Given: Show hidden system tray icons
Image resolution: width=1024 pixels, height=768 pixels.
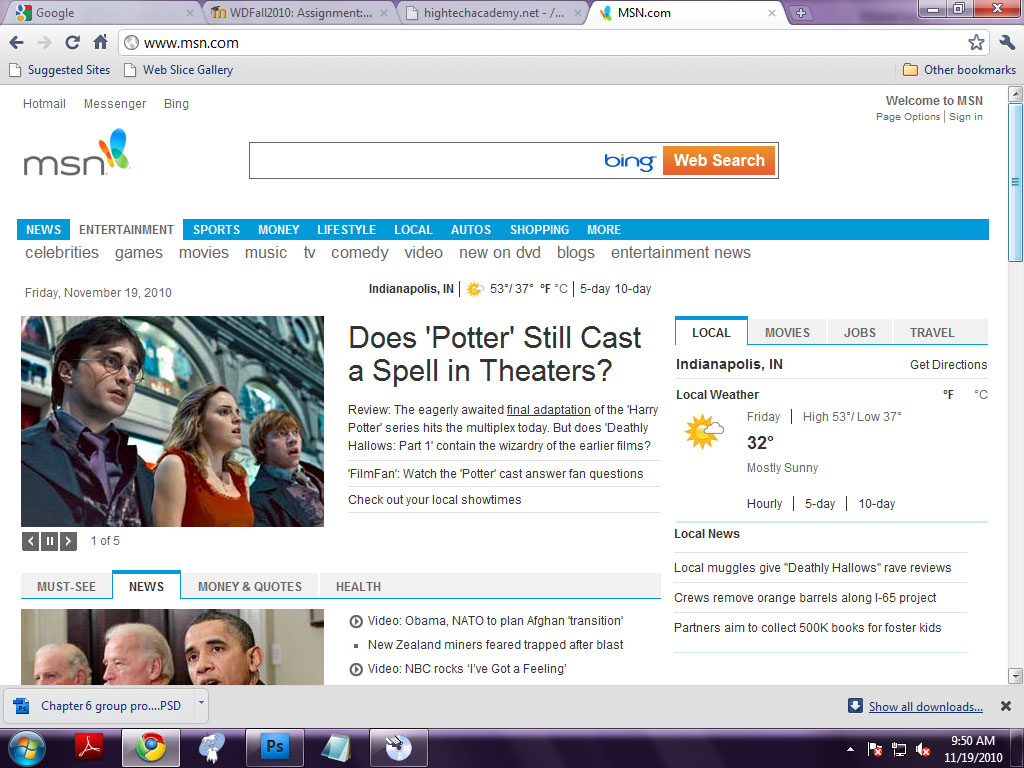Looking at the screenshot, I should [x=850, y=748].
